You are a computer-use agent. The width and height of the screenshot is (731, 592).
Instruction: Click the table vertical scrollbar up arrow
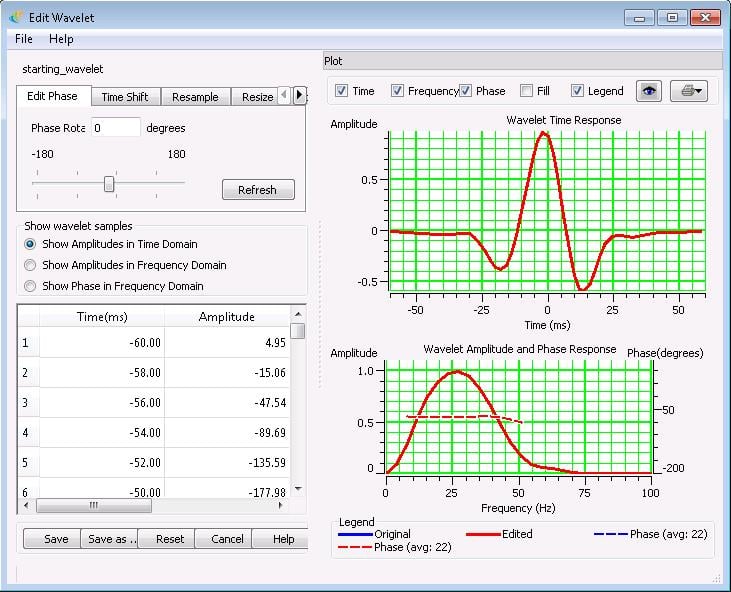[298, 314]
